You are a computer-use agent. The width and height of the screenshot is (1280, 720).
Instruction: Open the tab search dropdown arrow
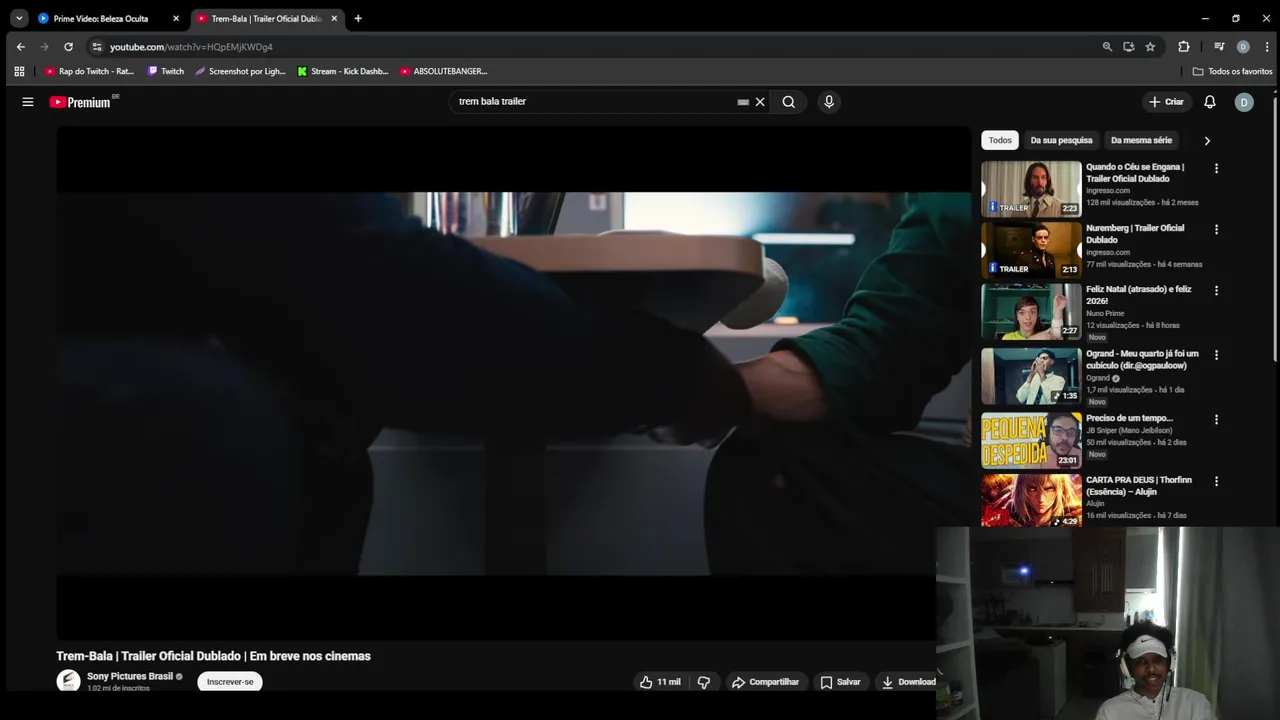coord(19,19)
